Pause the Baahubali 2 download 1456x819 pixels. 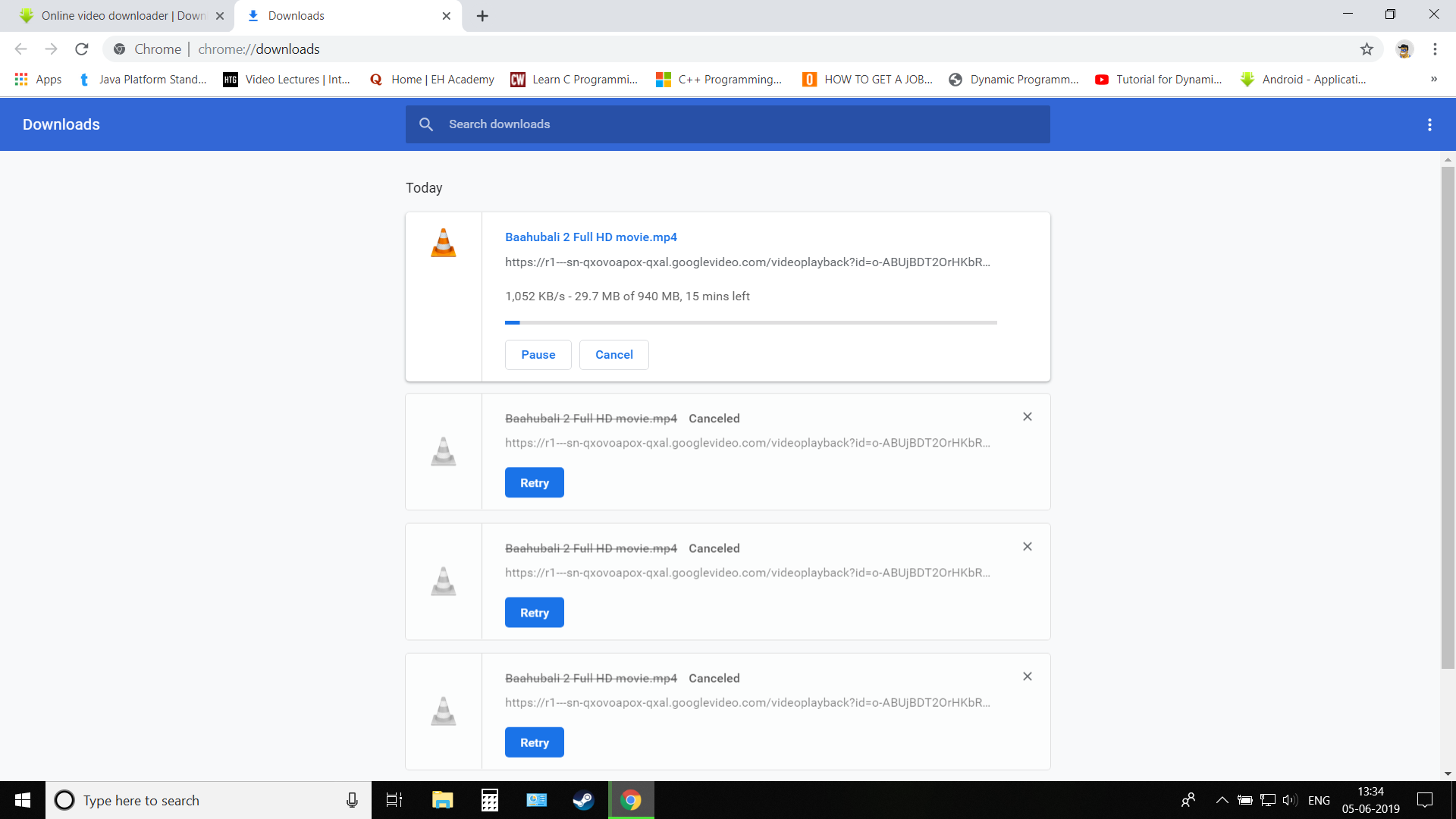coord(538,355)
